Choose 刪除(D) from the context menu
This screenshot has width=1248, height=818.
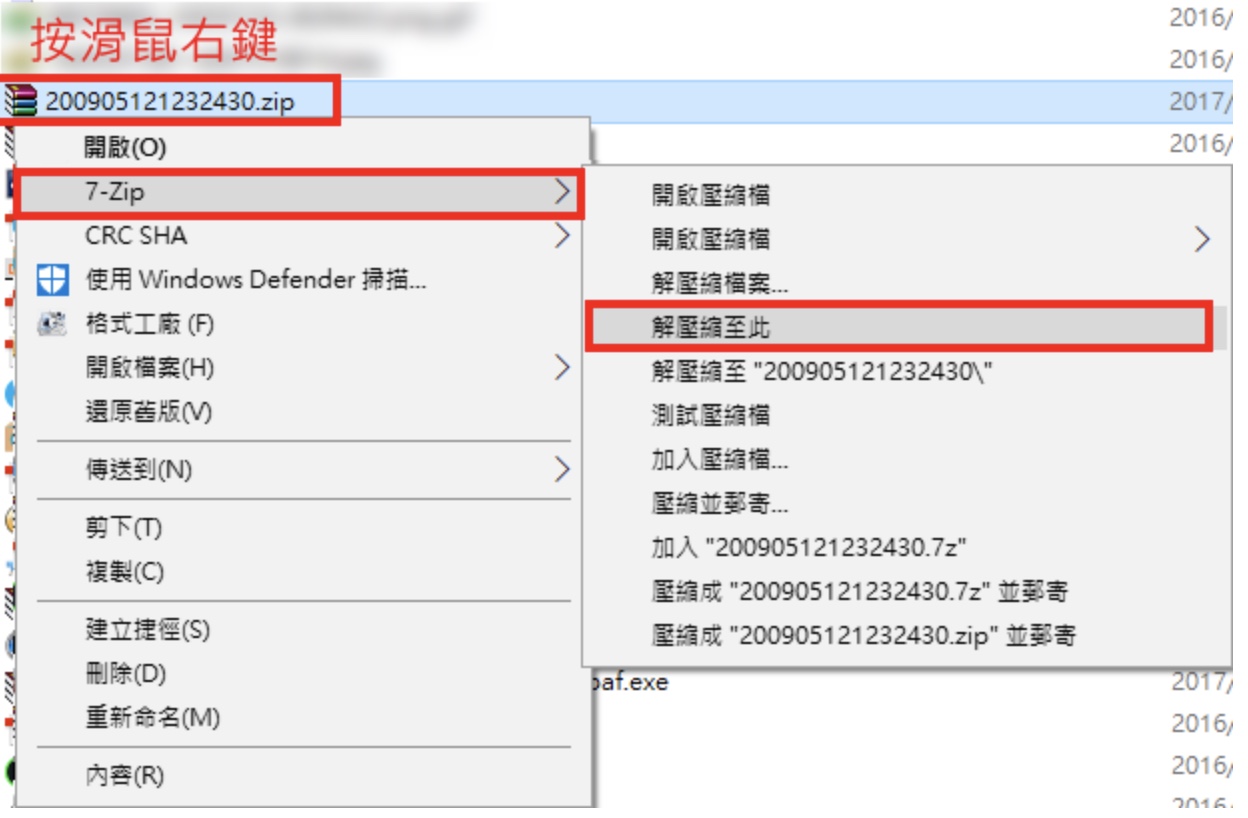125,674
